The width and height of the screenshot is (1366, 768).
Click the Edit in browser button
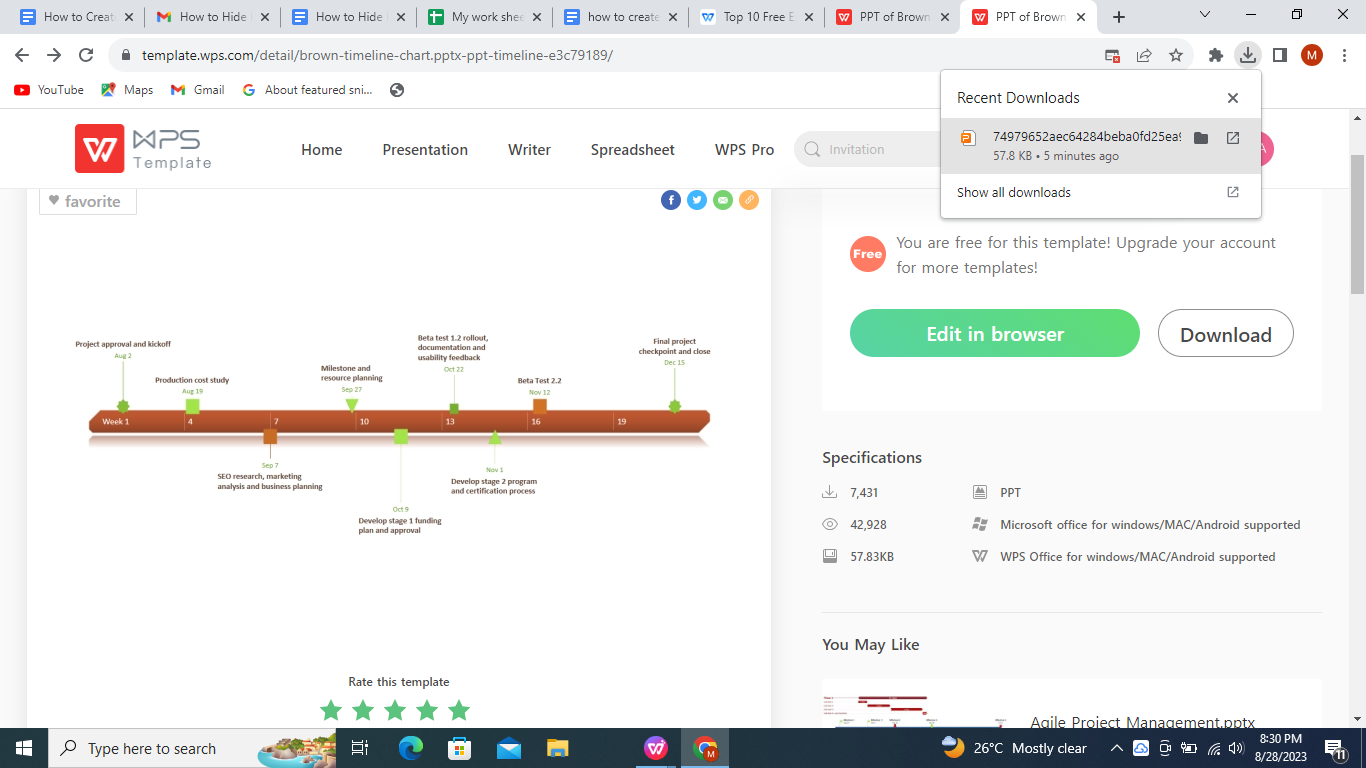coord(994,333)
